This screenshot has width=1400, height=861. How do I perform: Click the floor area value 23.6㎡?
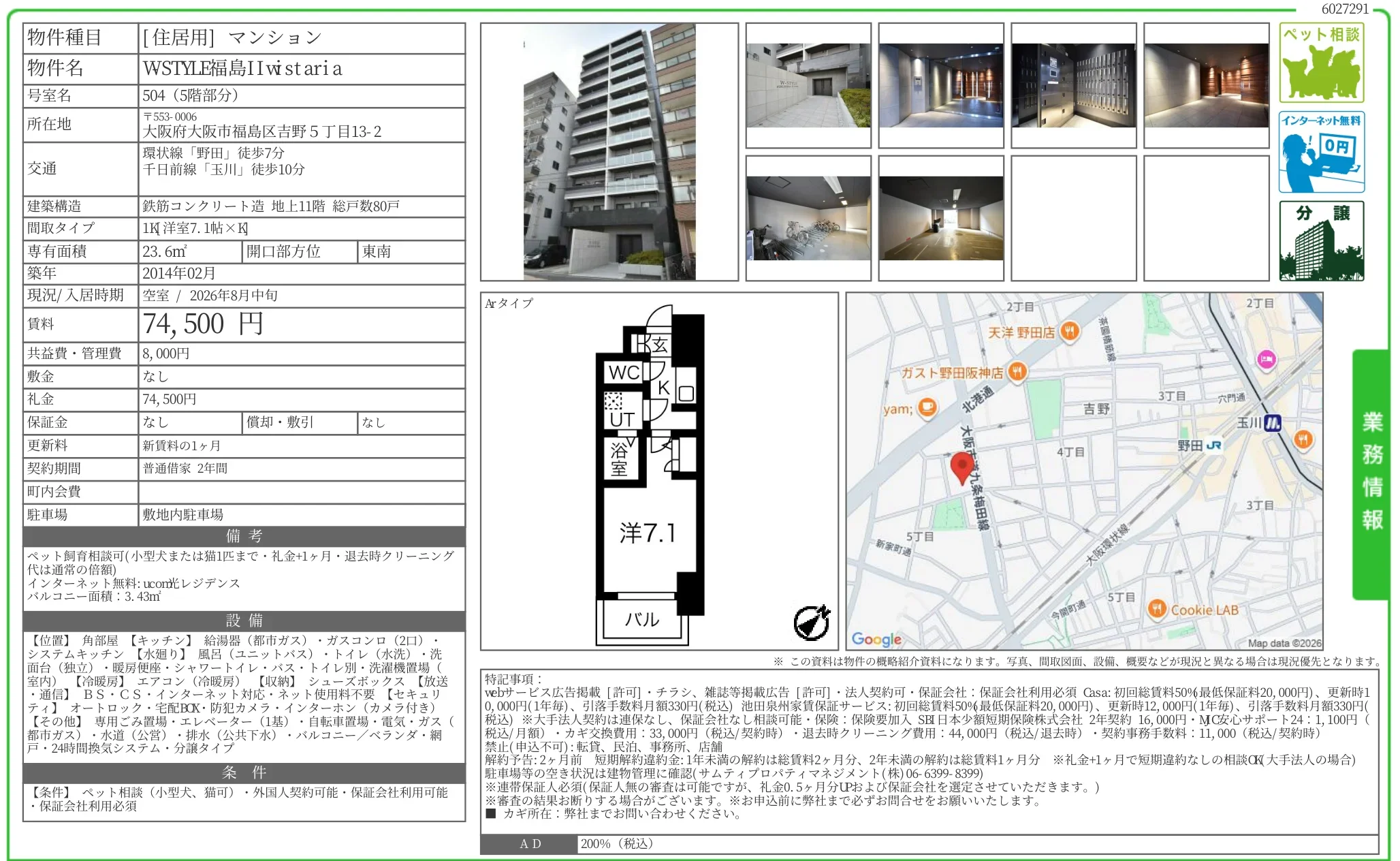point(164,251)
